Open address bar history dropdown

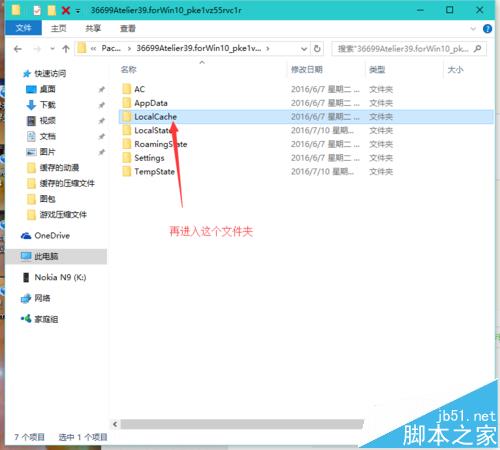tap(304, 49)
